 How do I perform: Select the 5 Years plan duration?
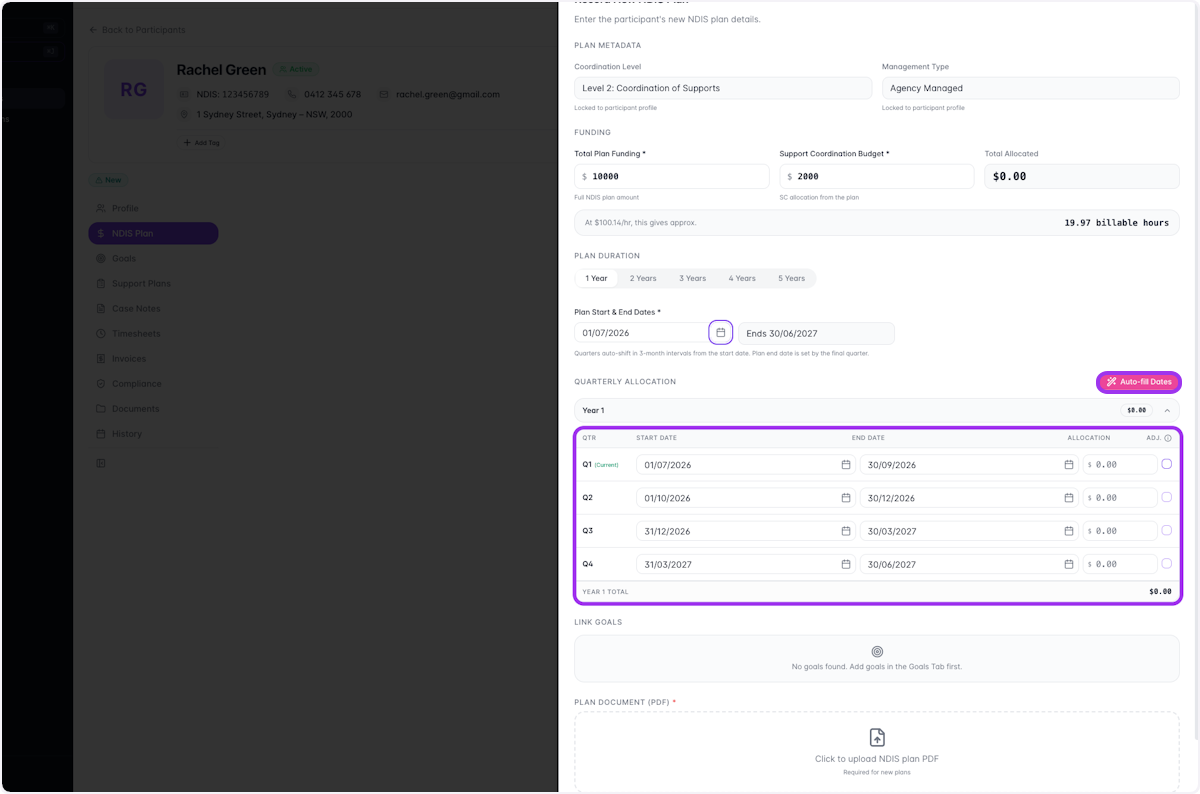(x=791, y=278)
